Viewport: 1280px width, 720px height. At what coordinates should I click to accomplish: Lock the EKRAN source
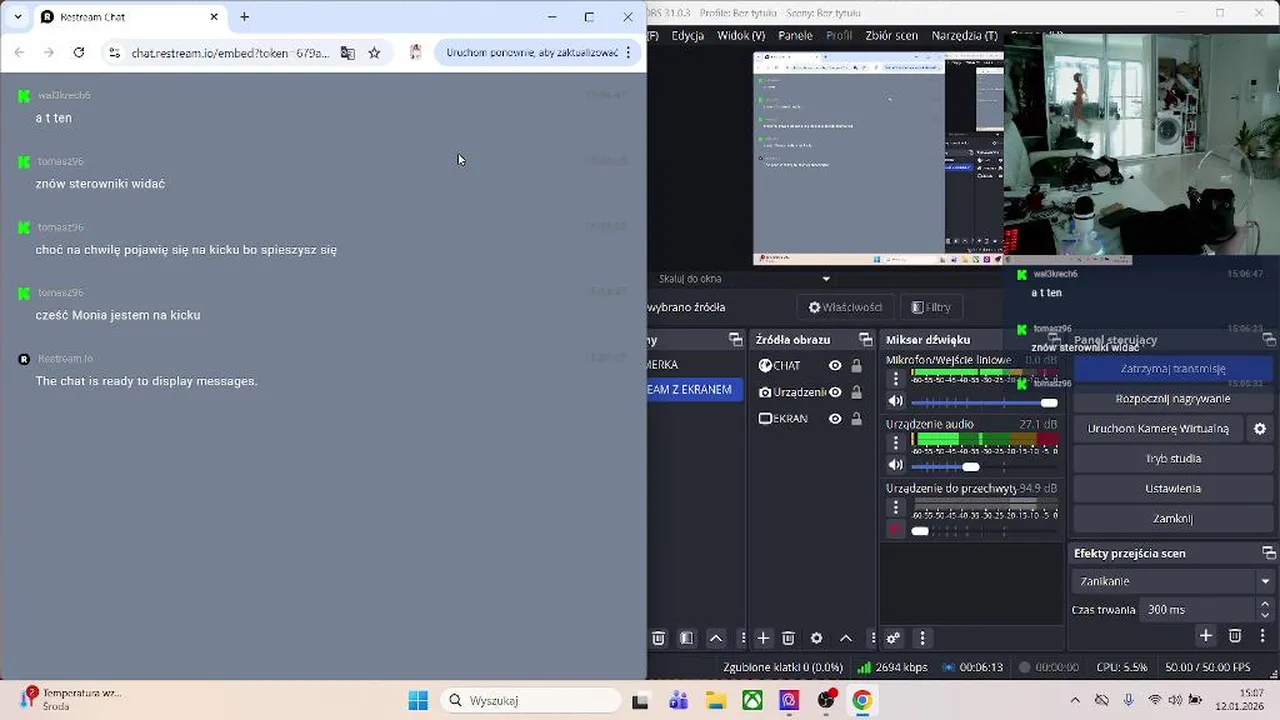856,419
